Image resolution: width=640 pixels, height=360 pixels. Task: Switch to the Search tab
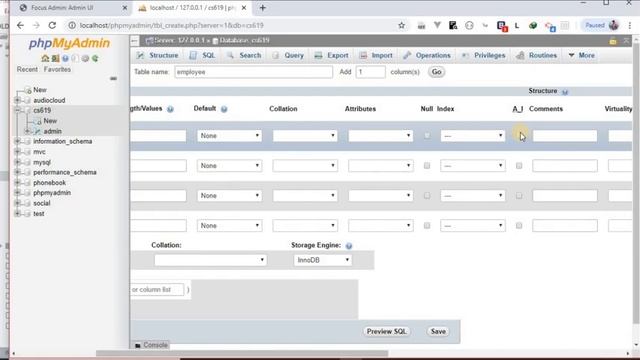(x=244, y=56)
